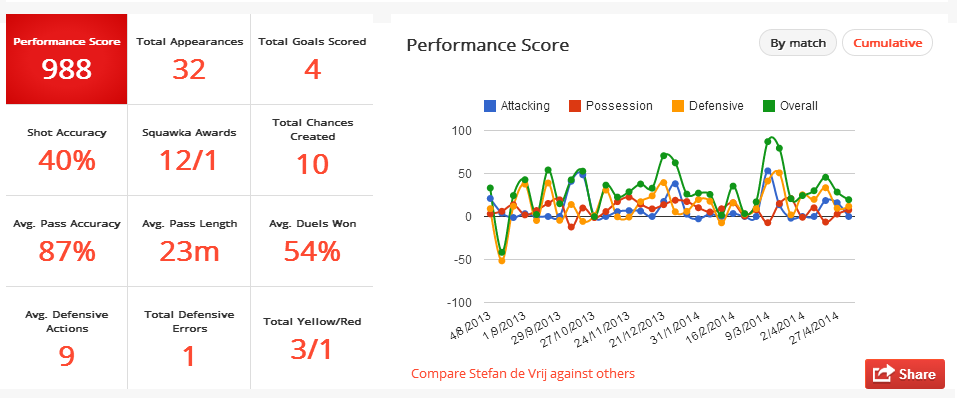
Task: Select the Squawka Awards tile
Action: (189, 150)
